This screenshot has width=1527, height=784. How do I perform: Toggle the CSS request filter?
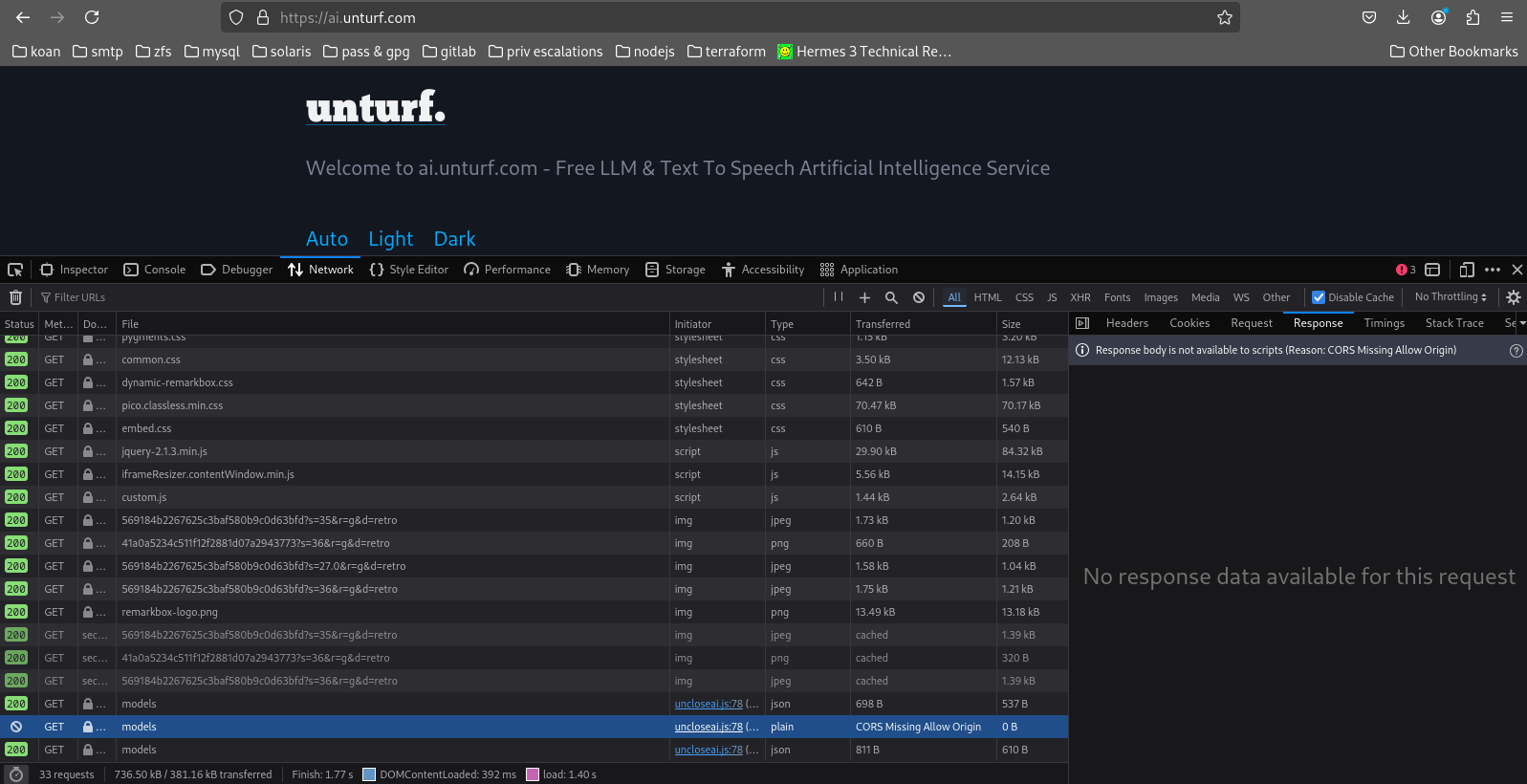click(x=1024, y=297)
